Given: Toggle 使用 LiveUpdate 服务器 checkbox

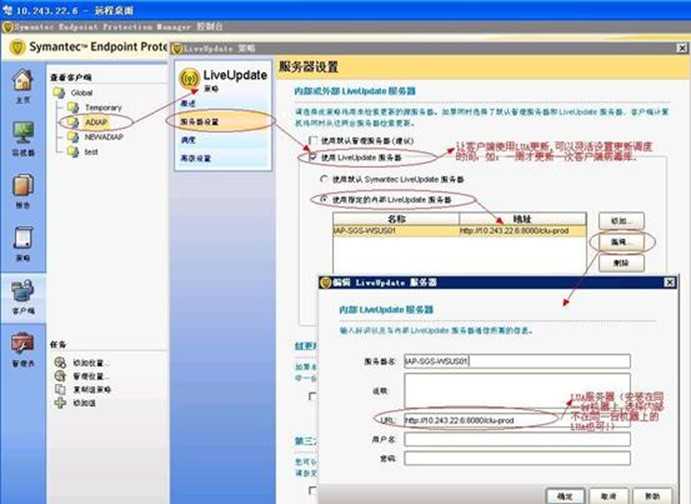Looking at the screenshot, I should pyautogui.click(x=313, y=157).
